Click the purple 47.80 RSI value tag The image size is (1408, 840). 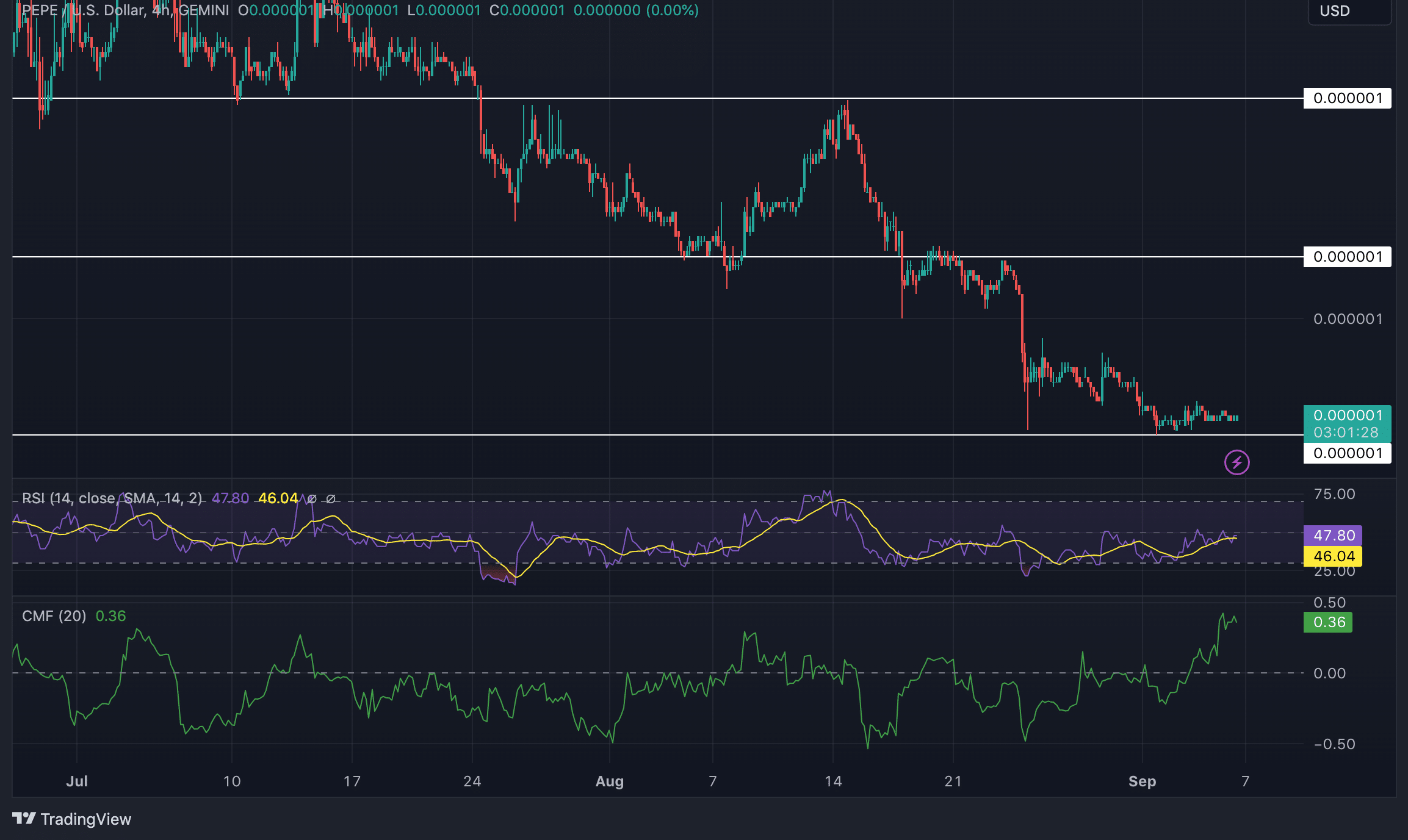point(1334,536)
